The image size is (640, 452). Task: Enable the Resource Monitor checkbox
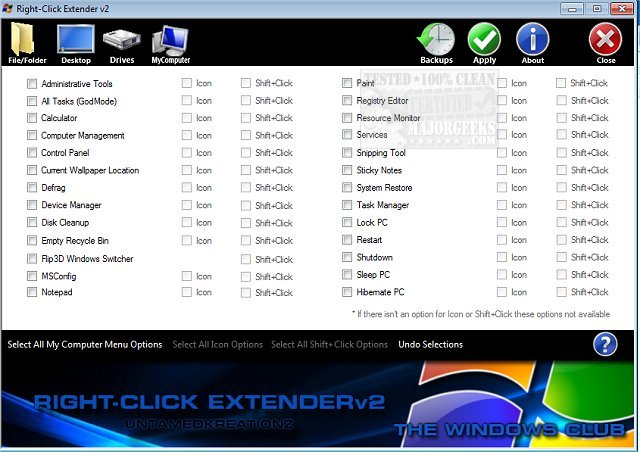pyautogui.click(x=347, y=118)
